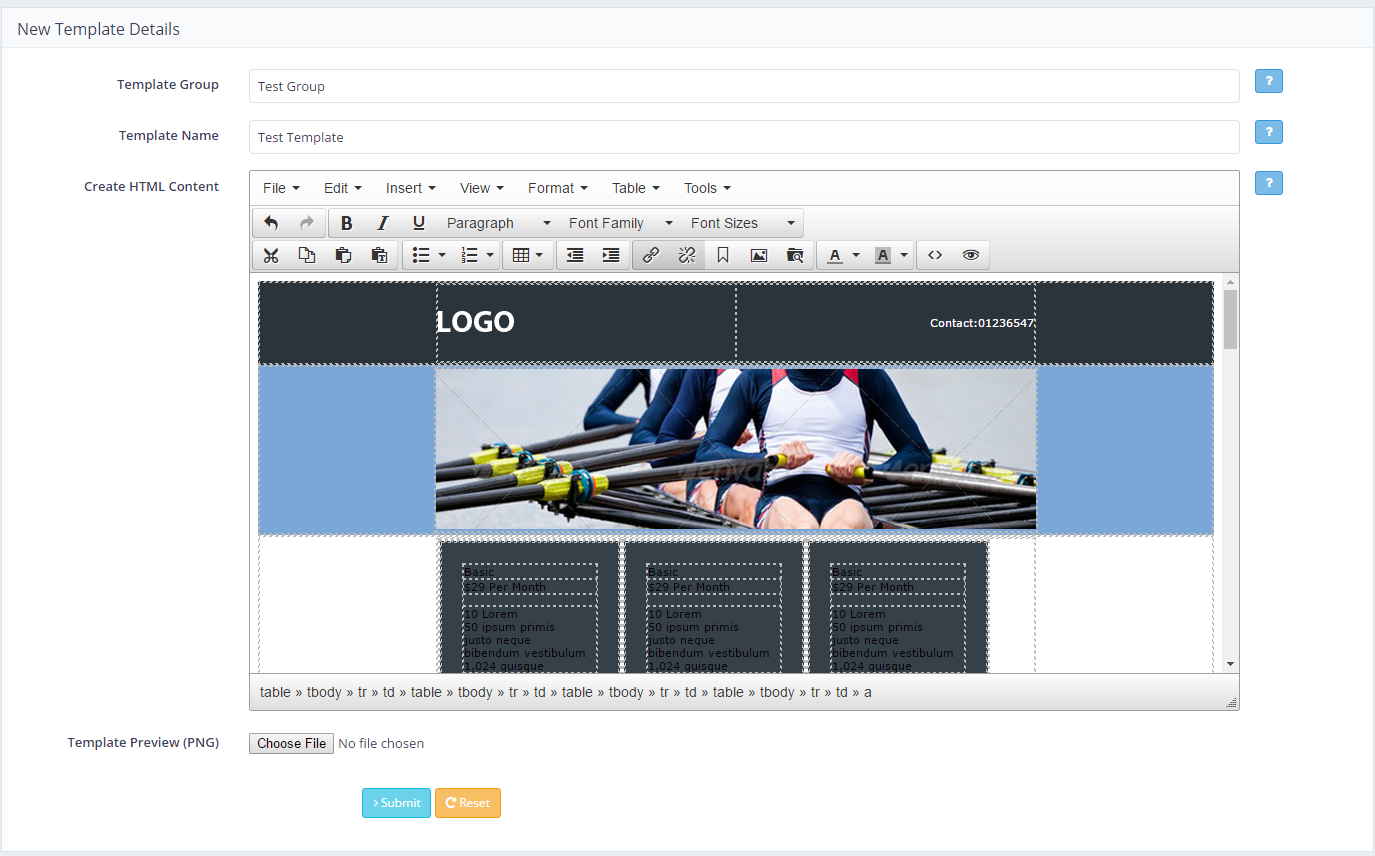
Task: Click the Choose File button
Action: [291, 743]
